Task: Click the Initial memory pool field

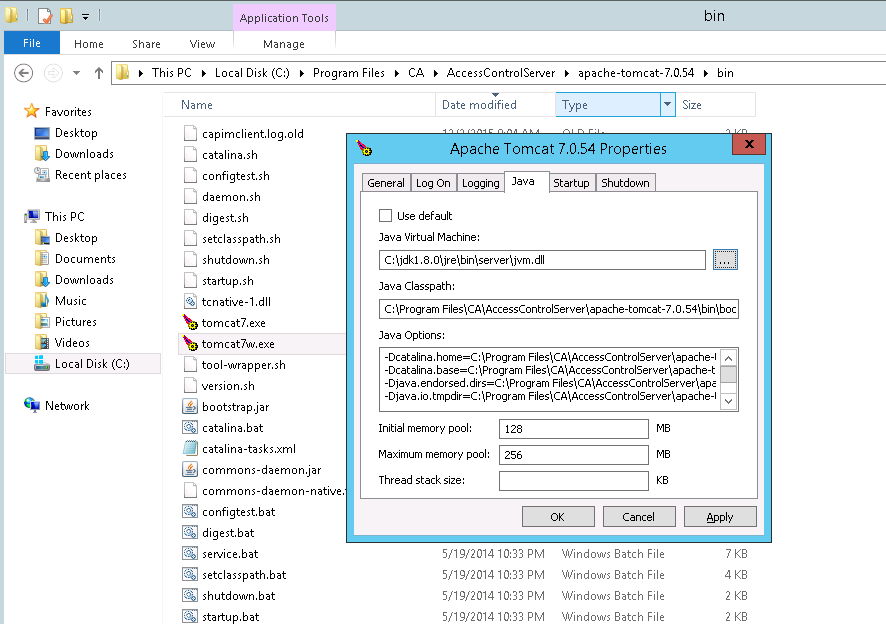Action: coord(574,428)
